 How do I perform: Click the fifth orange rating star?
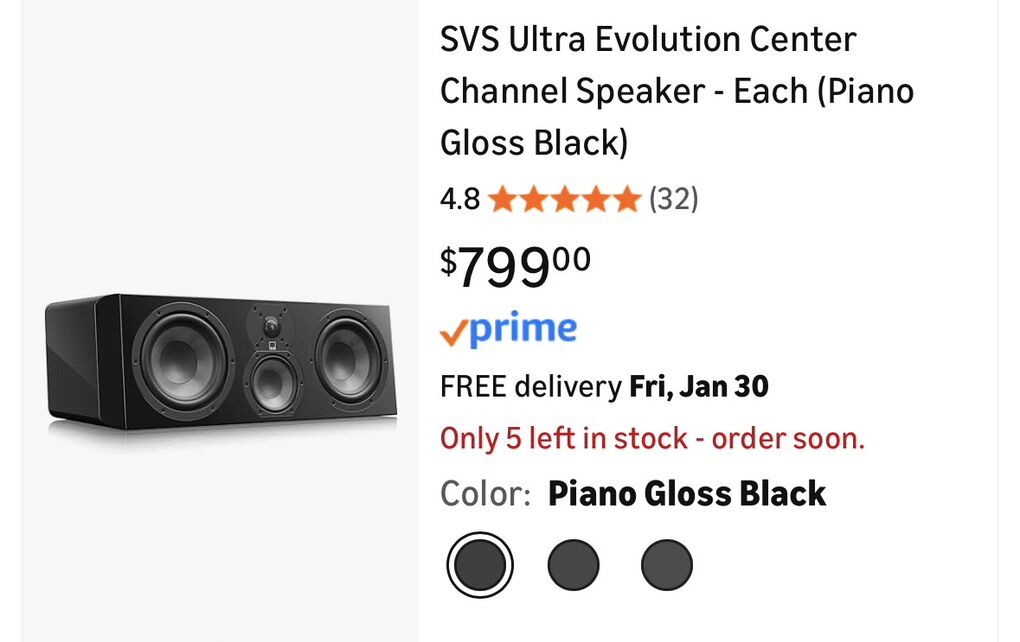point(626,199)
